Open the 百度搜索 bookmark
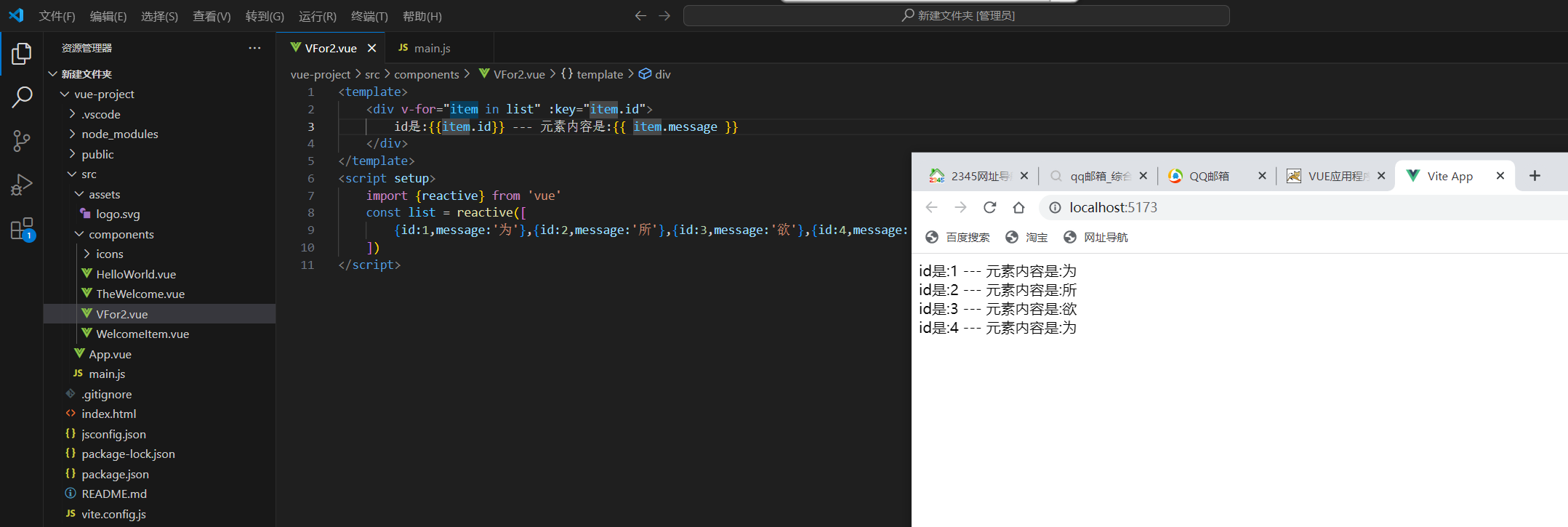This screenshot has height=527, width=1568. pyautogui.click(x=957, y=238)
